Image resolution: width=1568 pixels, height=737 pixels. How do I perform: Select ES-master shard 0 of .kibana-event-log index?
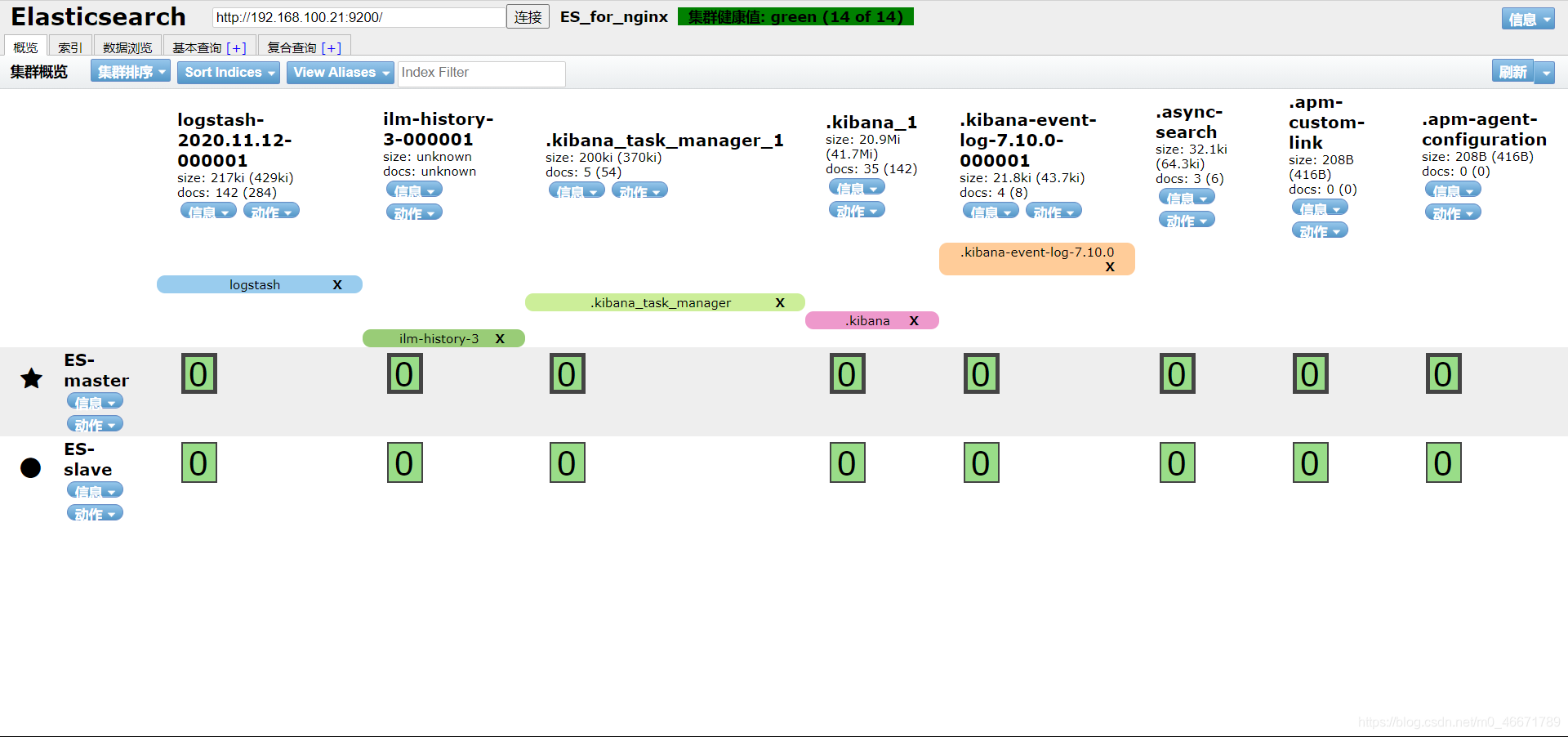[x=982, y=373]
